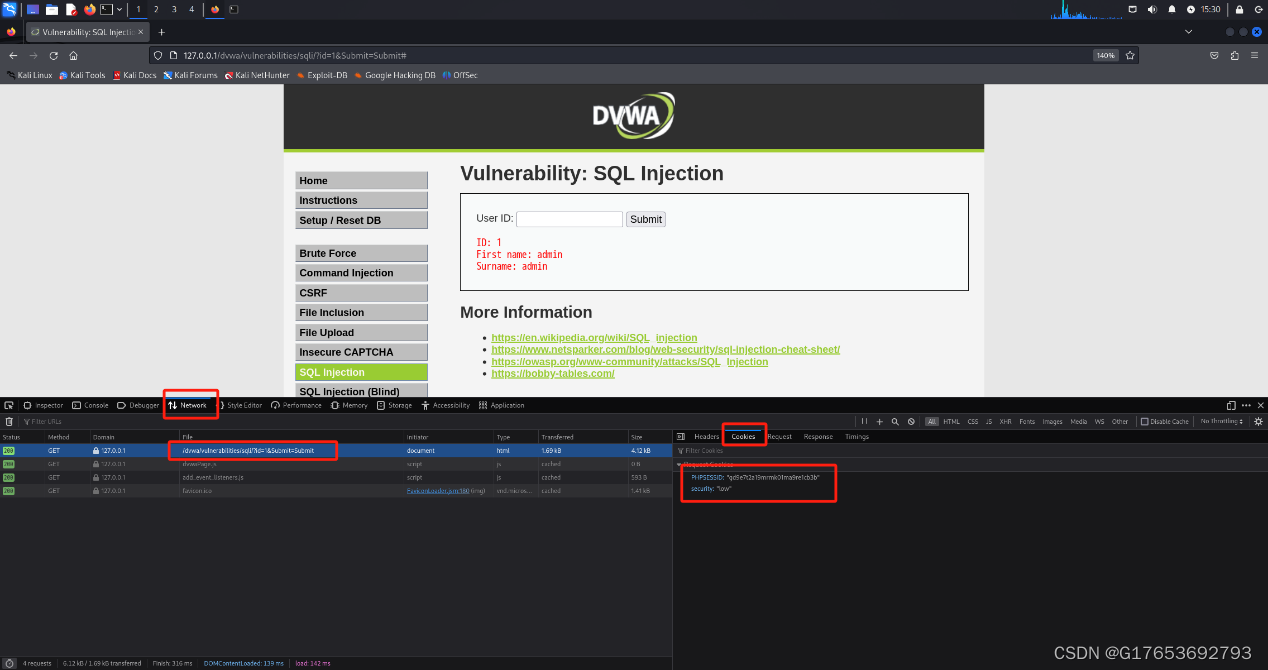Image resolution: width=1268 pixels, height=670 pixels.
Task: Collapse the Request Cookies section
Action: point(680,464)
